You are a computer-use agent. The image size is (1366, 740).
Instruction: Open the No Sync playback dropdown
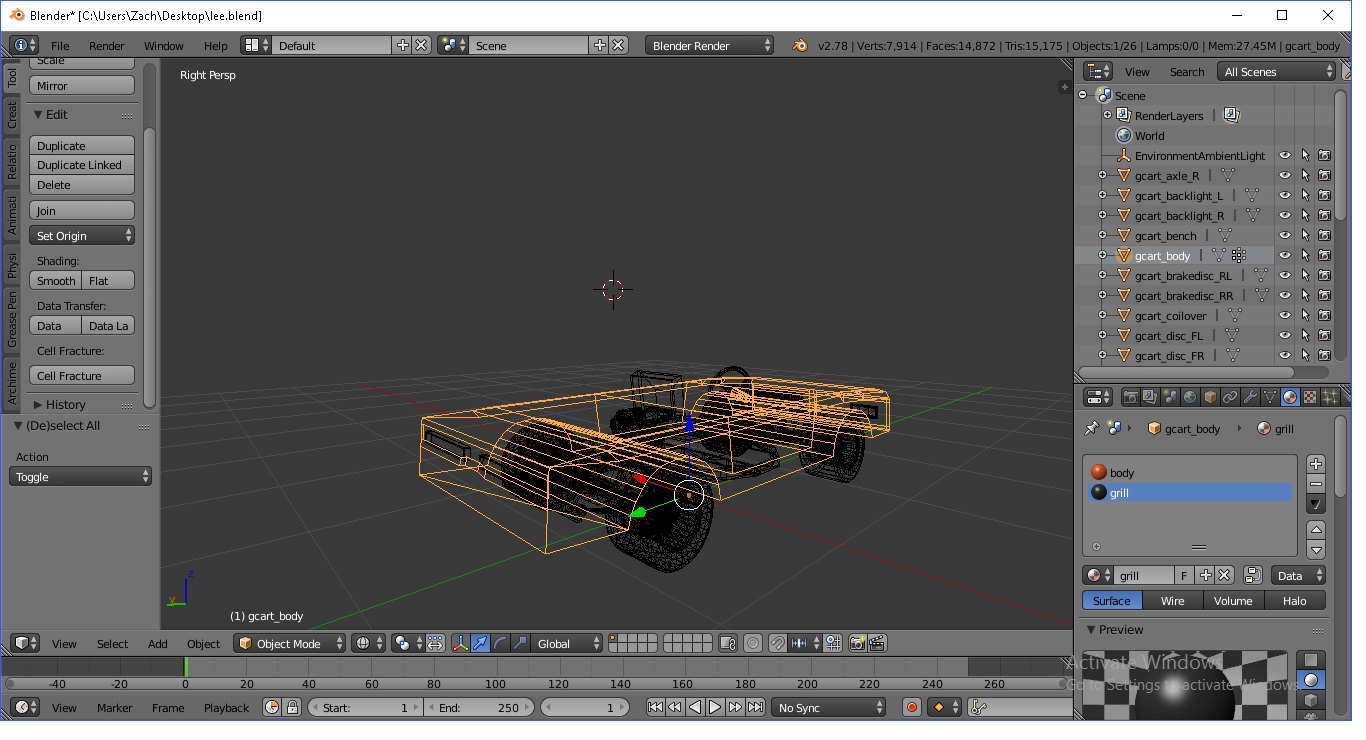click(829, 707)
